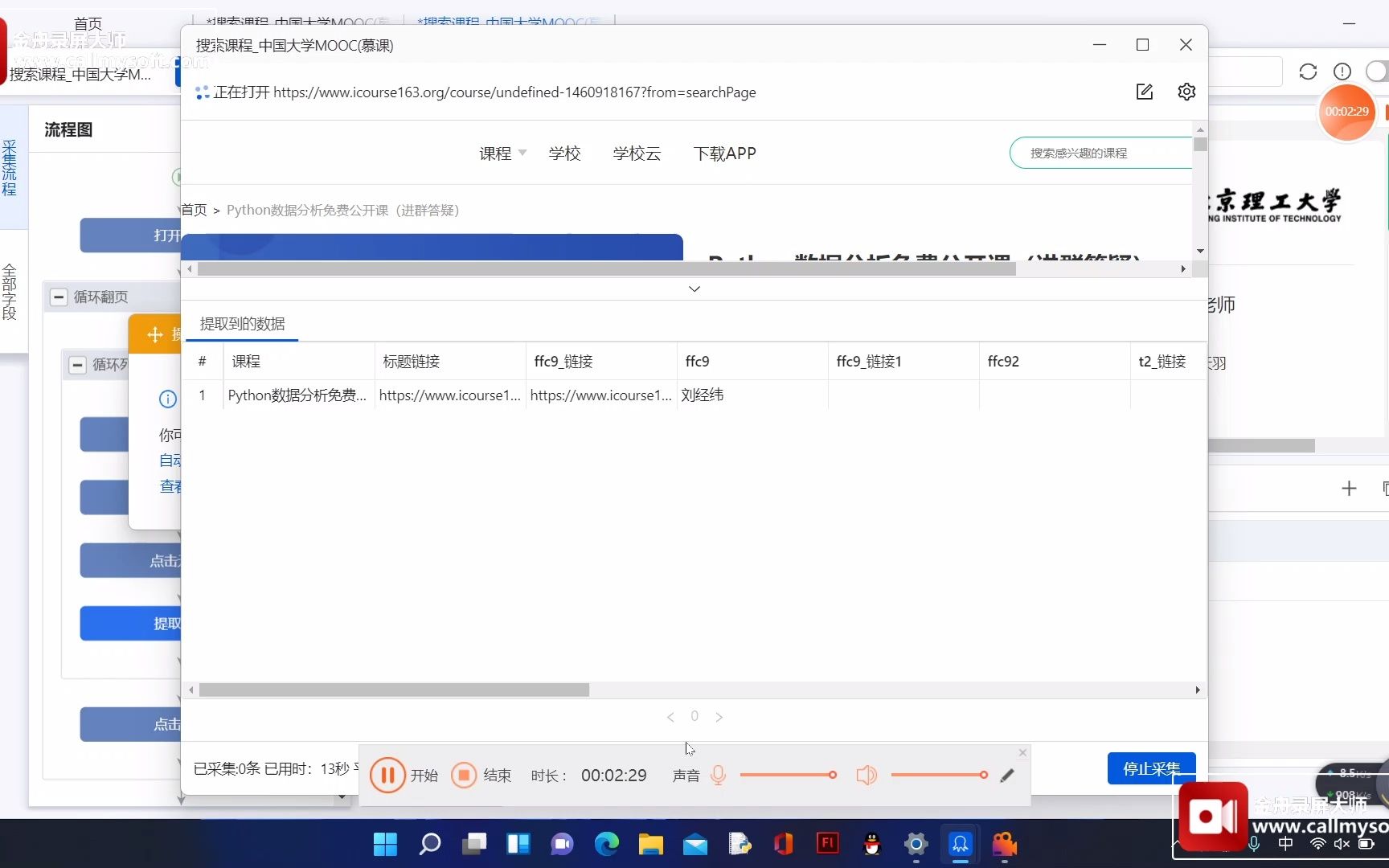This screenshot has height=868, width=1389.
Task: Open Adobe Flash from the taskbar
Action: [x=827, y=842]
